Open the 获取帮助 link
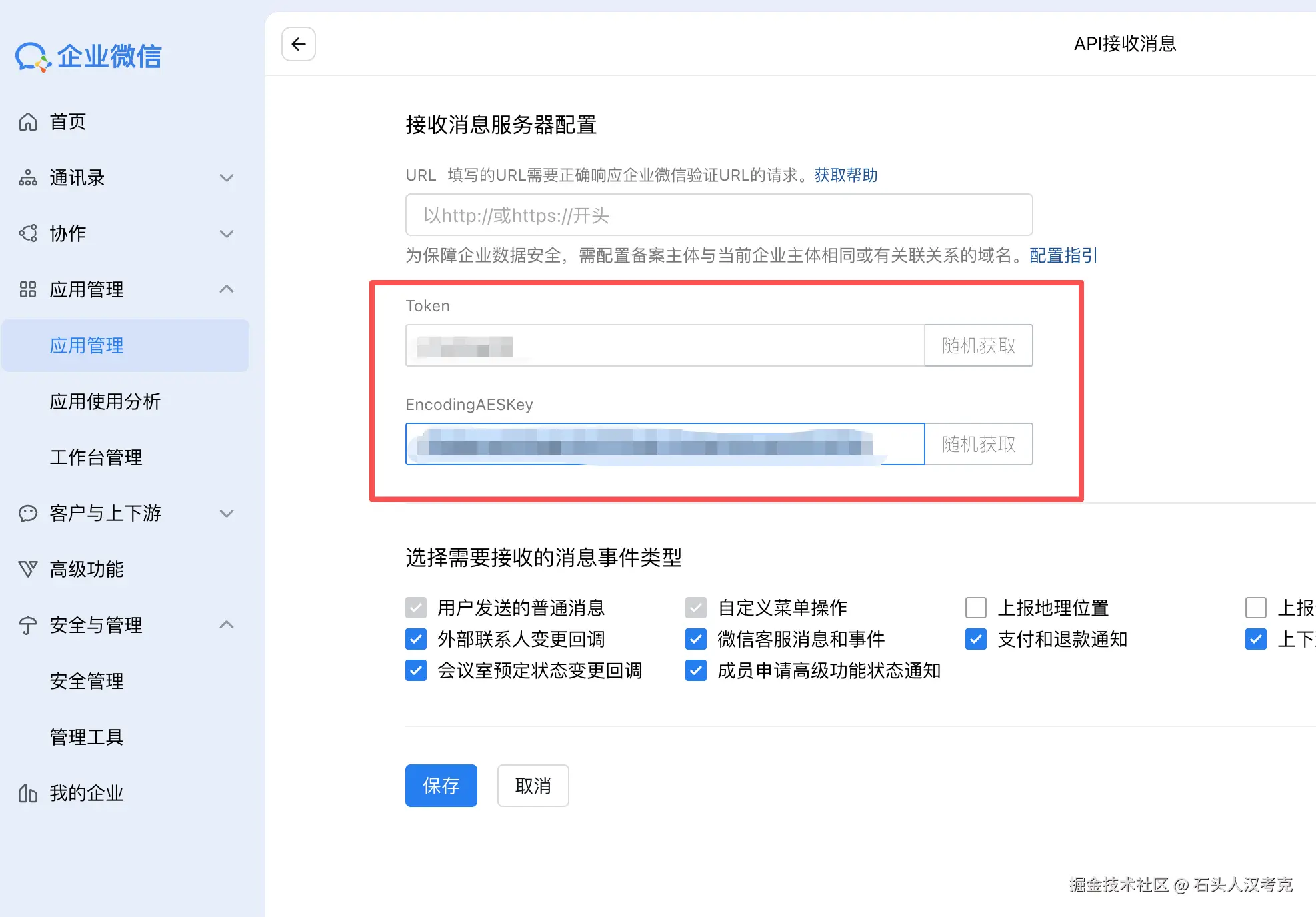Image resolution: width=1316 pixels, height=917 pixels. (845, 175)
